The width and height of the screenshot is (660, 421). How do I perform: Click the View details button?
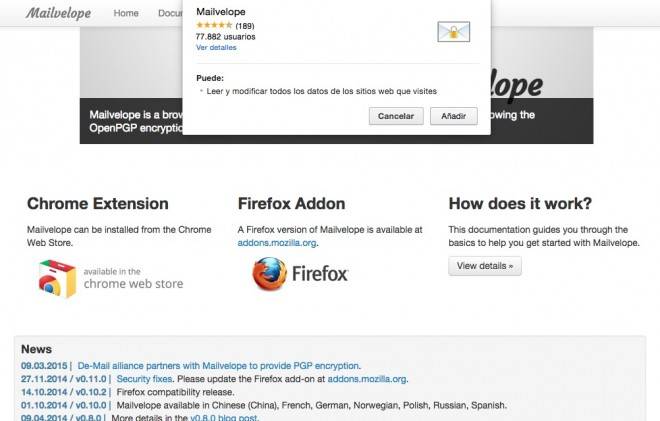pos(485,266)
